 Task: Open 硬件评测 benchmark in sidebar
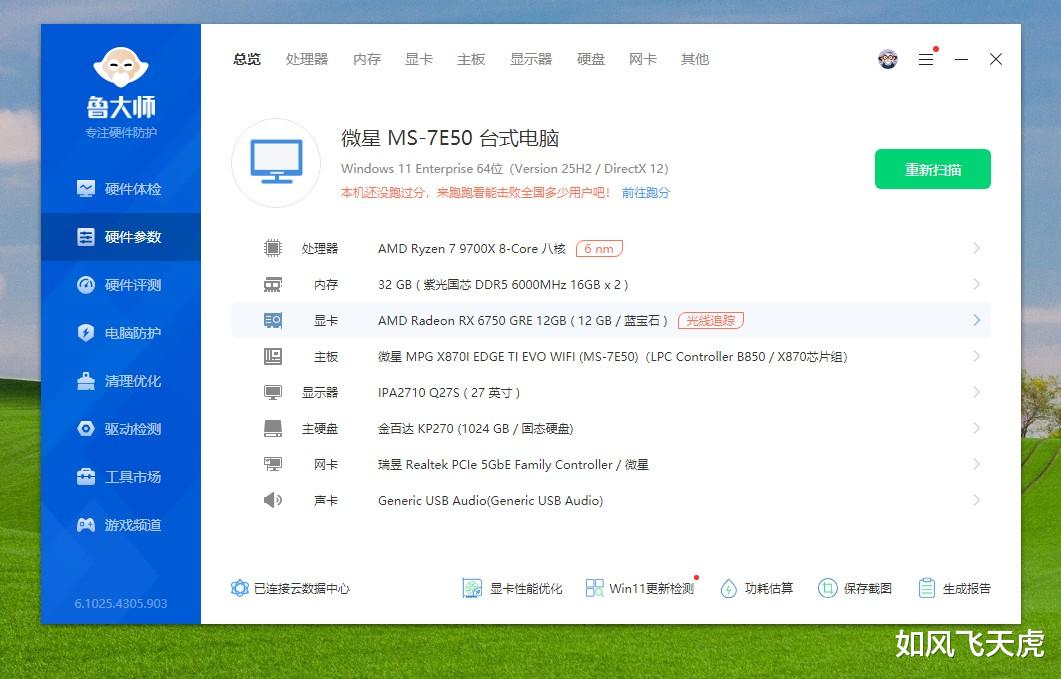coord(120,285)
